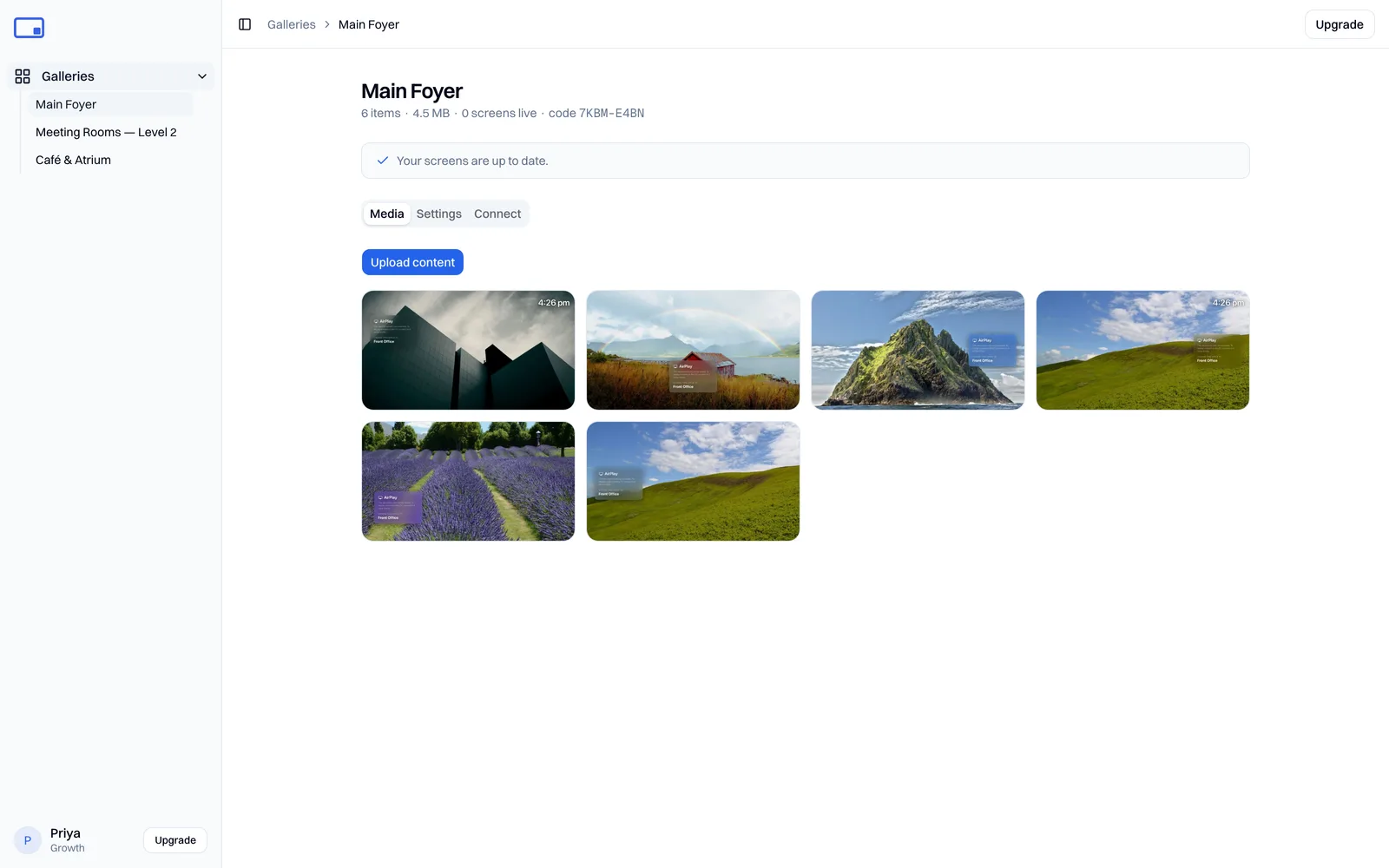The height and width of the screenshot is (868, 1389).
Task: Click the Galleries grid icon
Action: [23, 76]
